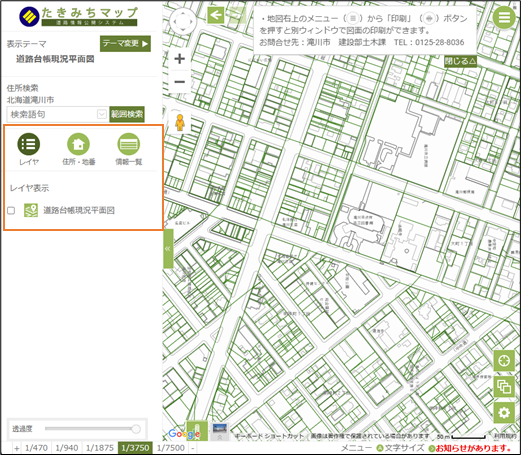This screenshot has height=455, width=521.
Task: Click the pan compass control
Action: (x=183, y=21)
